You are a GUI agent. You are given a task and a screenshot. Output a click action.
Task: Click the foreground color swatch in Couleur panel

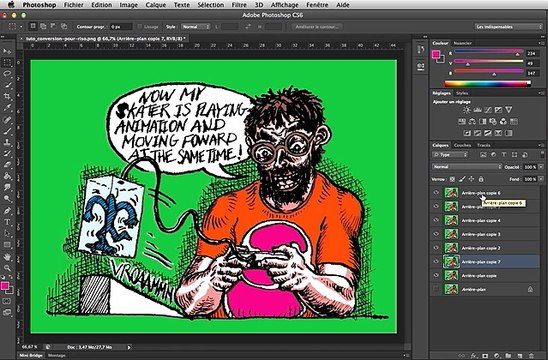(x=436, y=54)
